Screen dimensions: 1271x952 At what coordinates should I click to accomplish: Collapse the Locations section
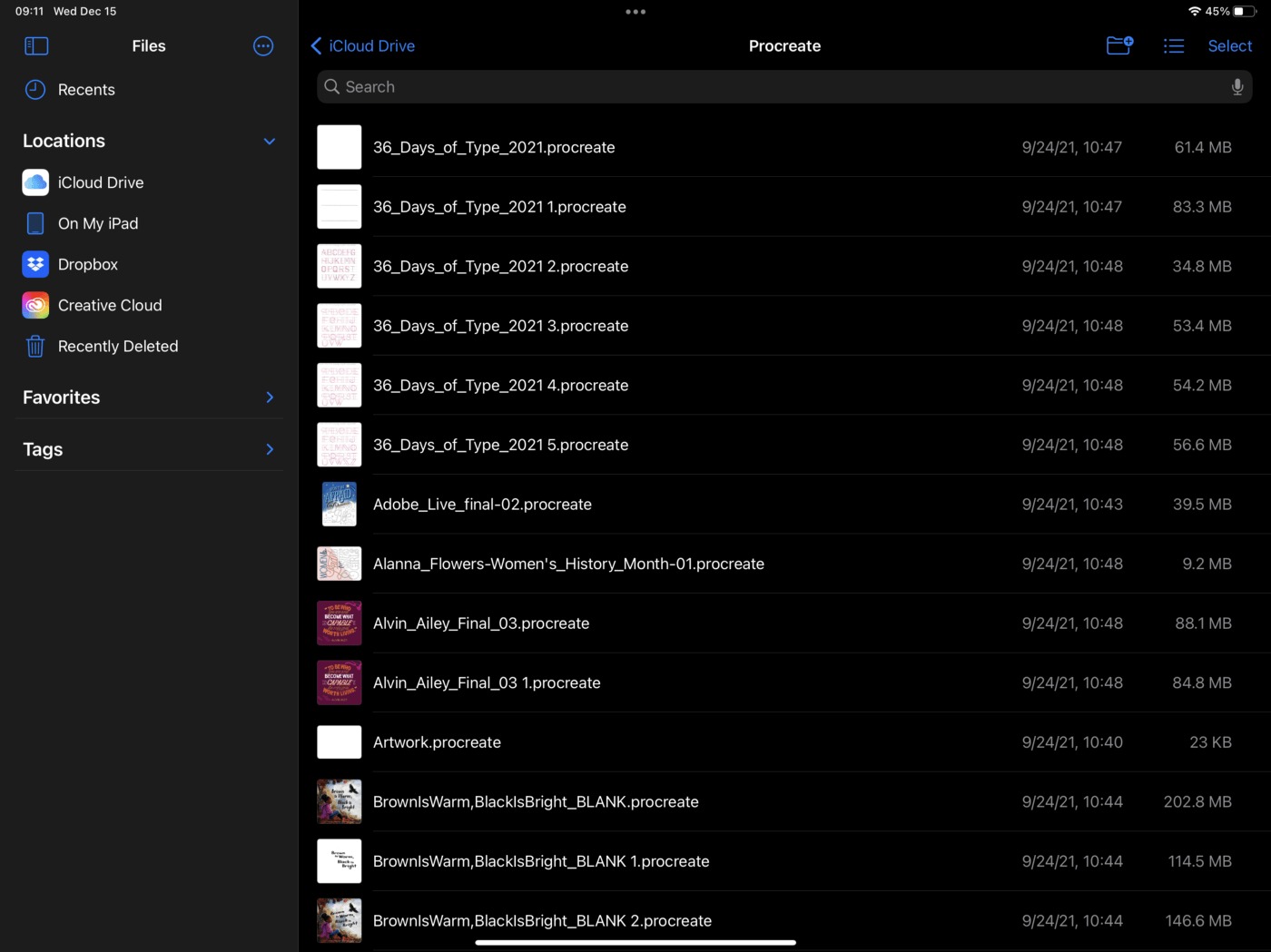[x=269, y=142]
